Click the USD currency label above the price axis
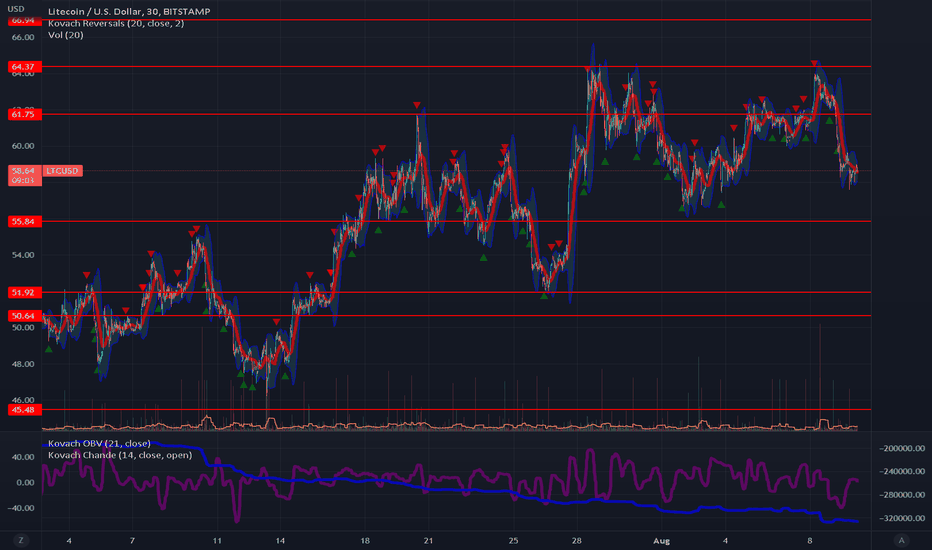The width and height of the screenshot is (932, 550). (15, 9)
